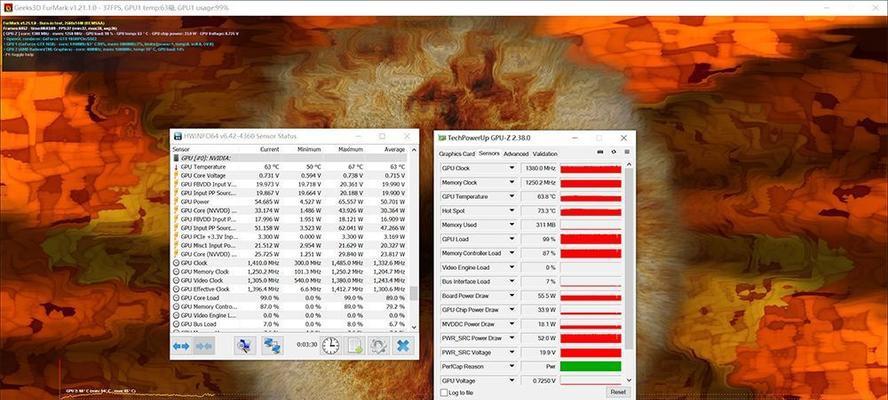Screen dimensions: 888x400
Task: Select the Sensors tab in GPU-Z
Action: click(x=489, y=153)
